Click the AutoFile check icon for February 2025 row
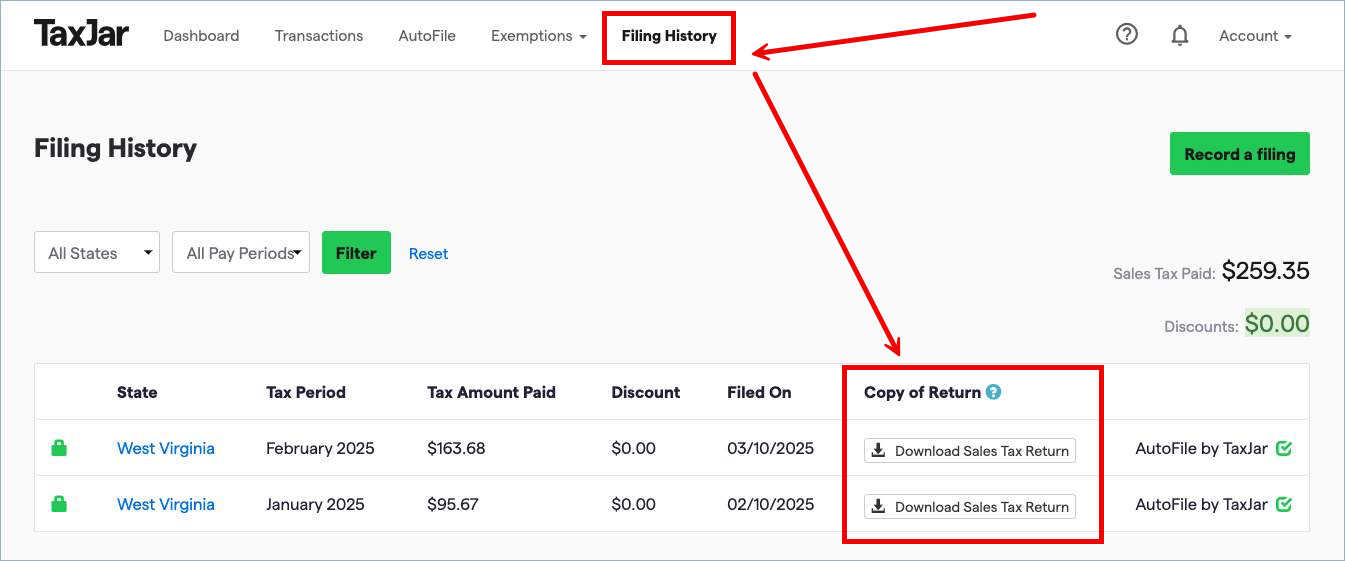The width and height of the screenshot is (1345, 561). [1284, 448]
